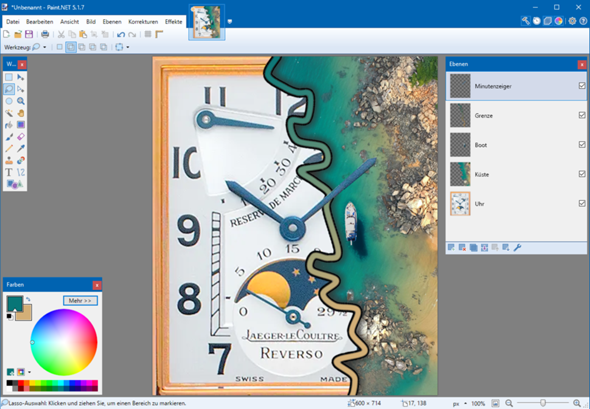Select the Gradient tool
Image resolution: width=590 pixels, height=409 pixels.
pyautogui.click(x=21, y=125)
